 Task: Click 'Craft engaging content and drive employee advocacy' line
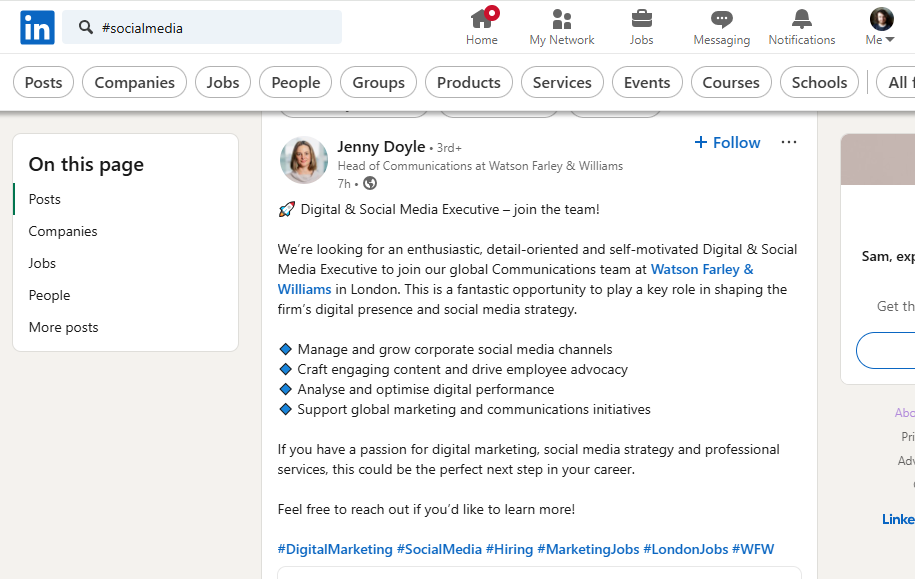(x=462, y=369)
